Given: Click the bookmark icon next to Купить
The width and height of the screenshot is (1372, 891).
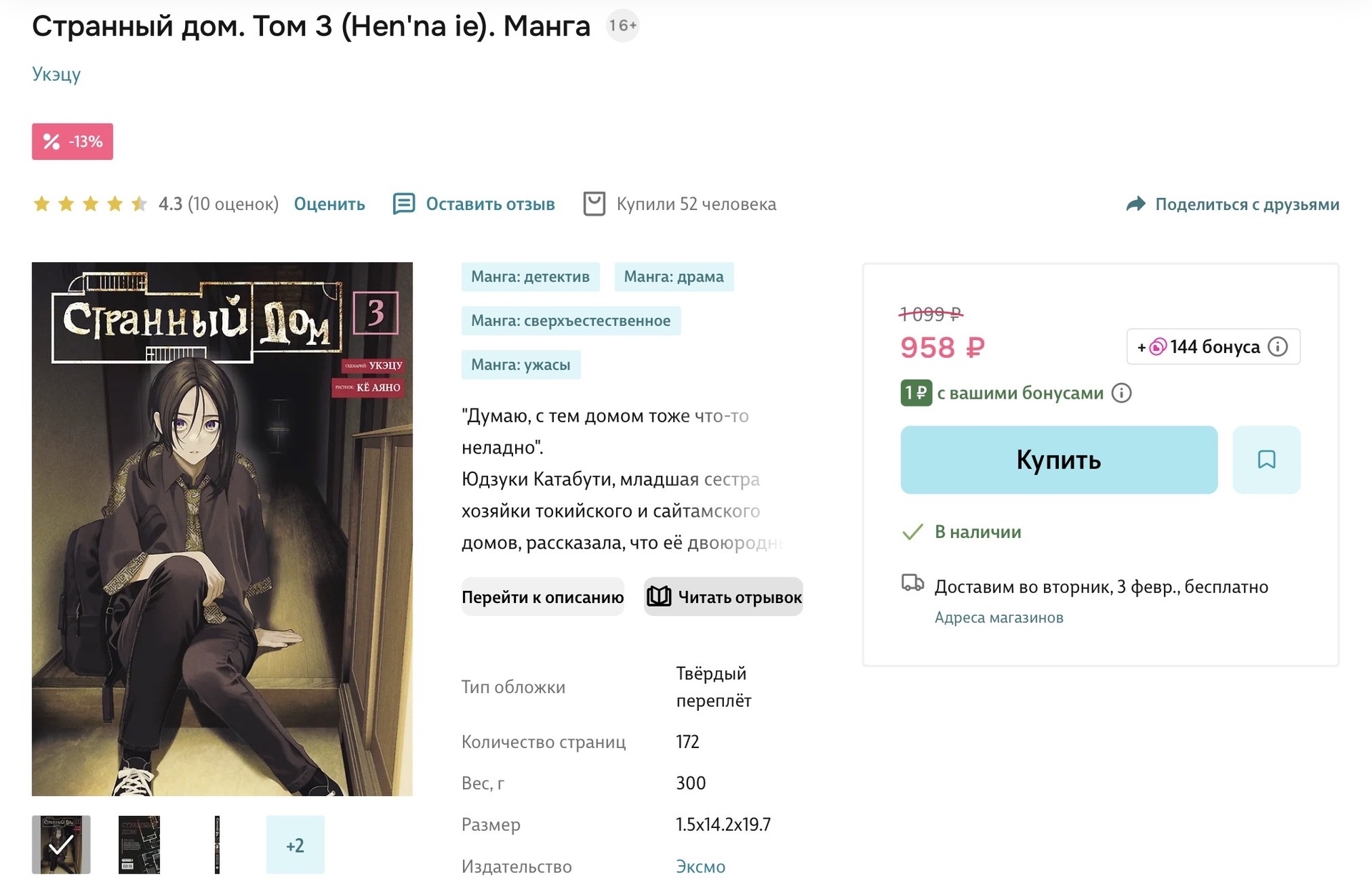Looking at the screenshot, I should pos(1266,459).
